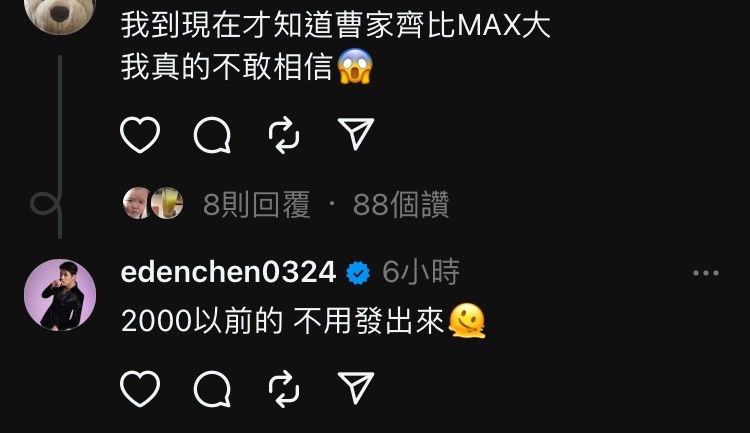
Task: Open reply bubble on the top post
Action: click(212, 135)
